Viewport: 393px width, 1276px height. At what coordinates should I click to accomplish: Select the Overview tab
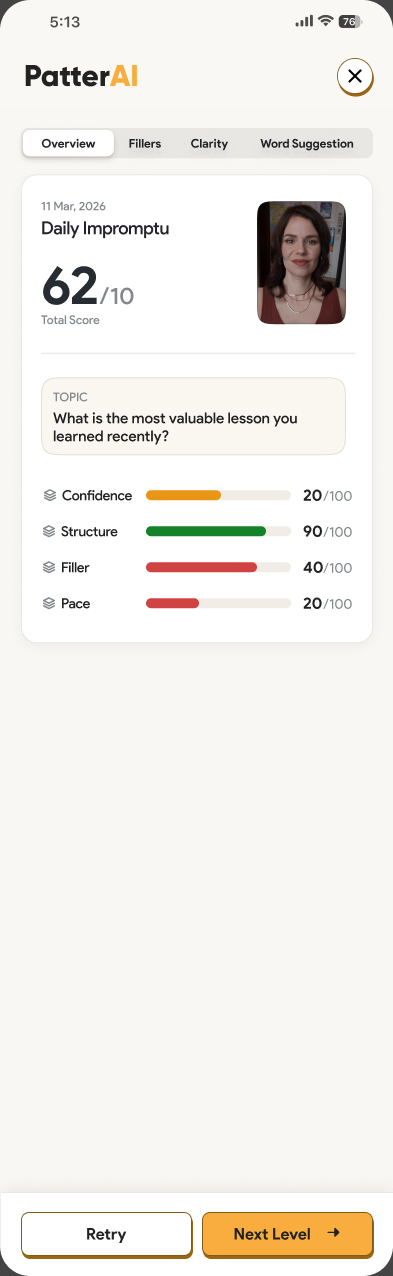click(x=68, y=143)
